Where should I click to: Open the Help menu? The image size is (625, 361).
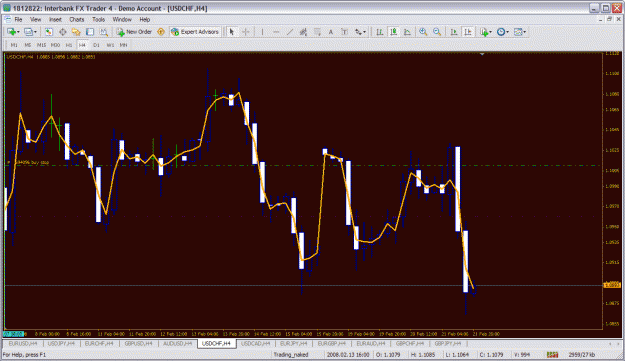(145, 20)
